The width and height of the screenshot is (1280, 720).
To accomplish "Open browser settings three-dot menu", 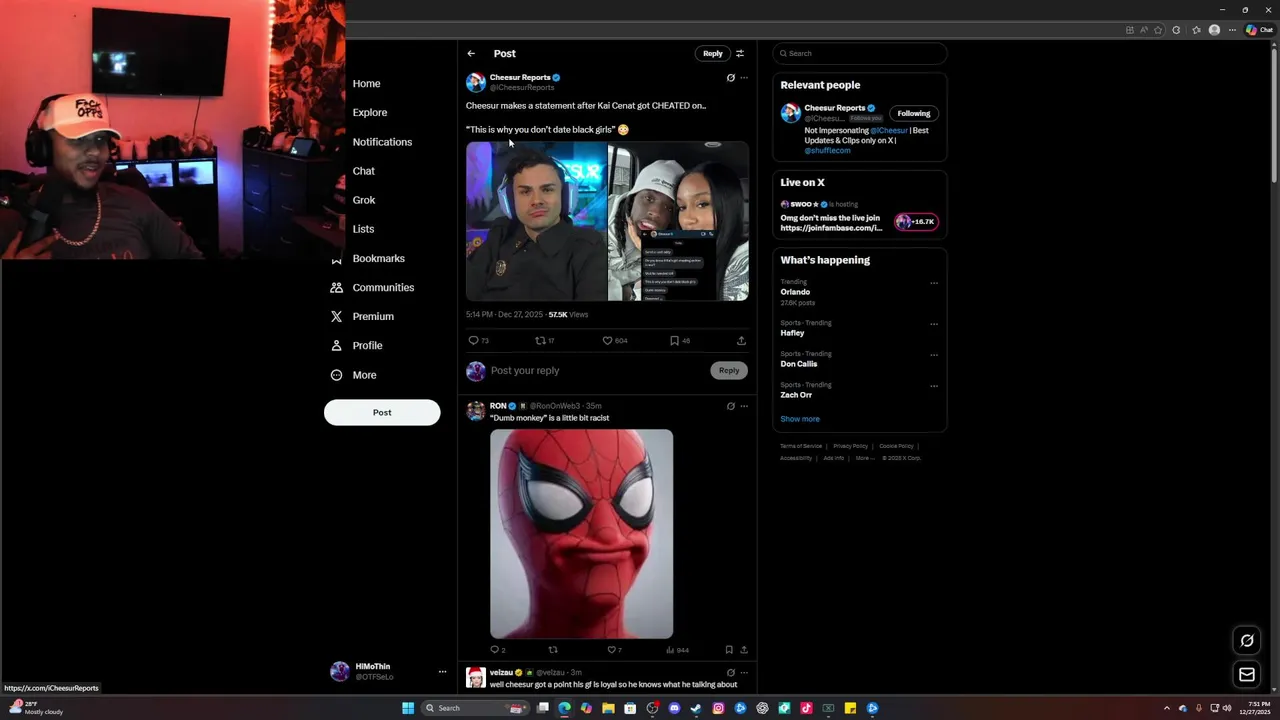I will coord(1232,30).
